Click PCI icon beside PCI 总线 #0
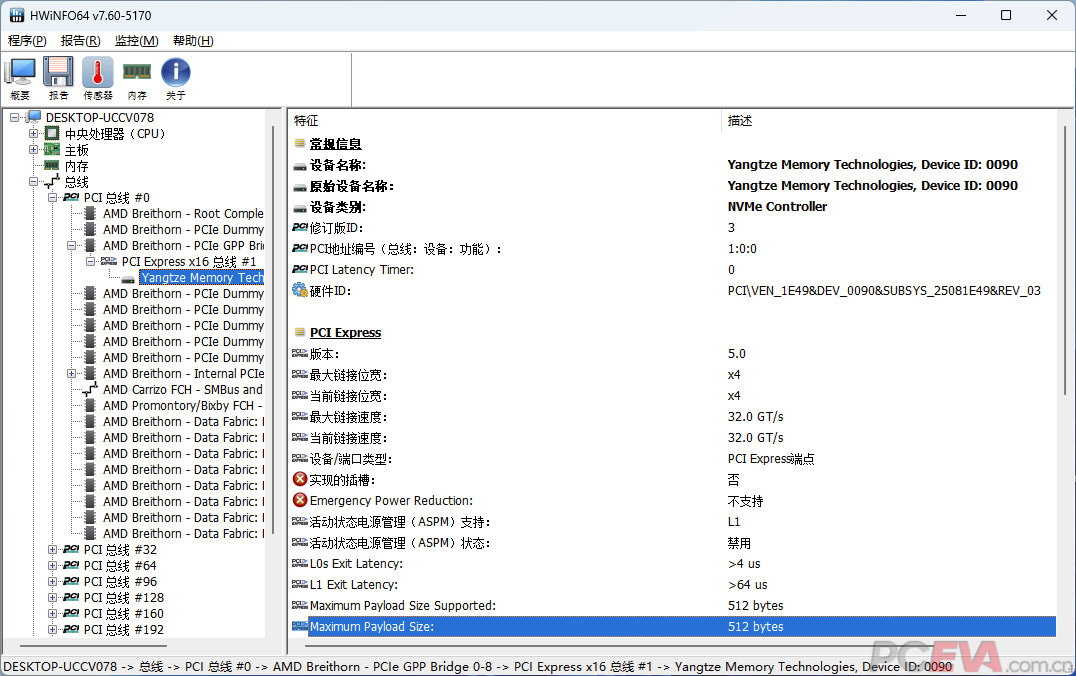1076x676 pixels. point(71,198)
